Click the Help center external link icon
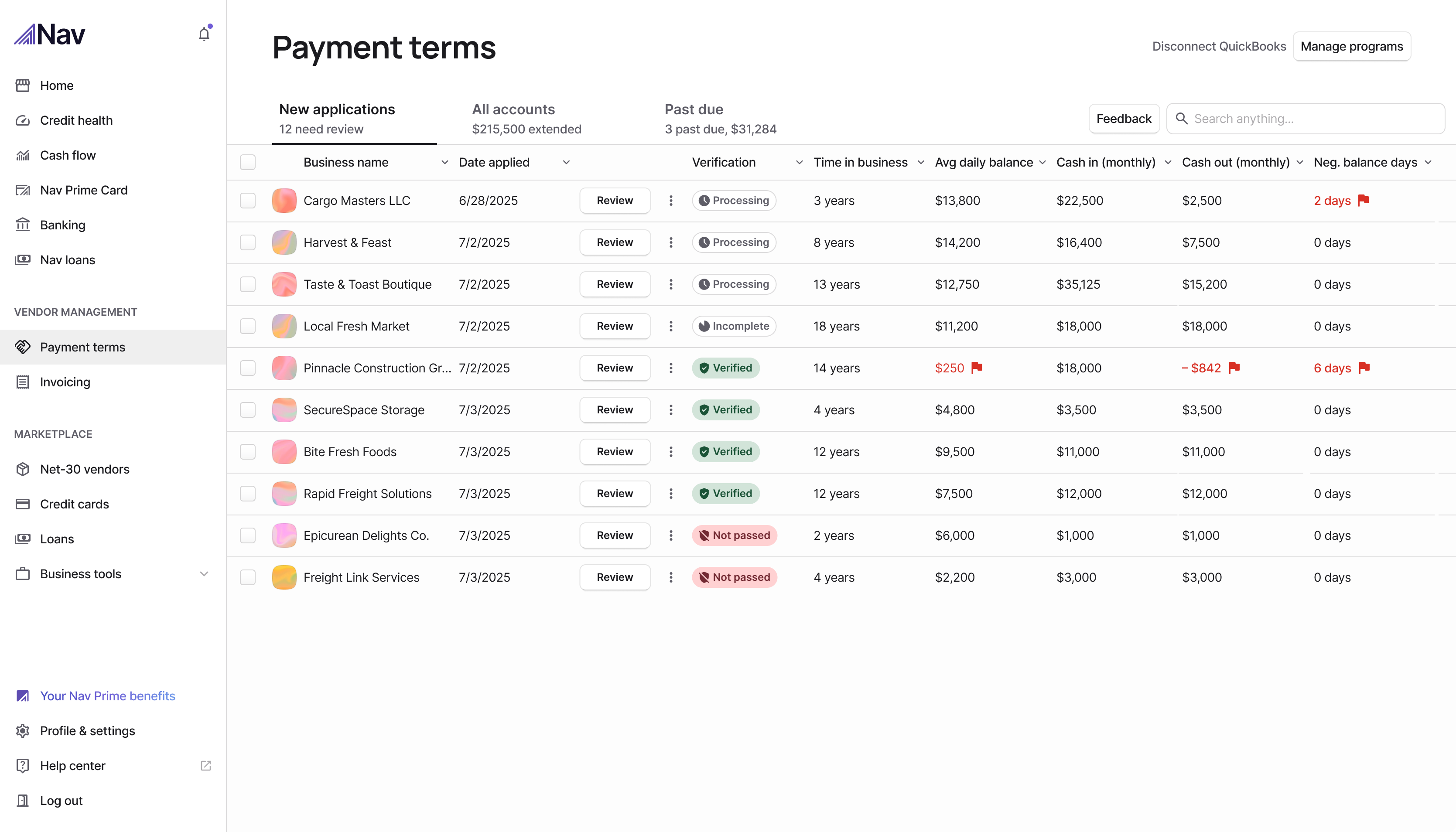 point(206,766)
